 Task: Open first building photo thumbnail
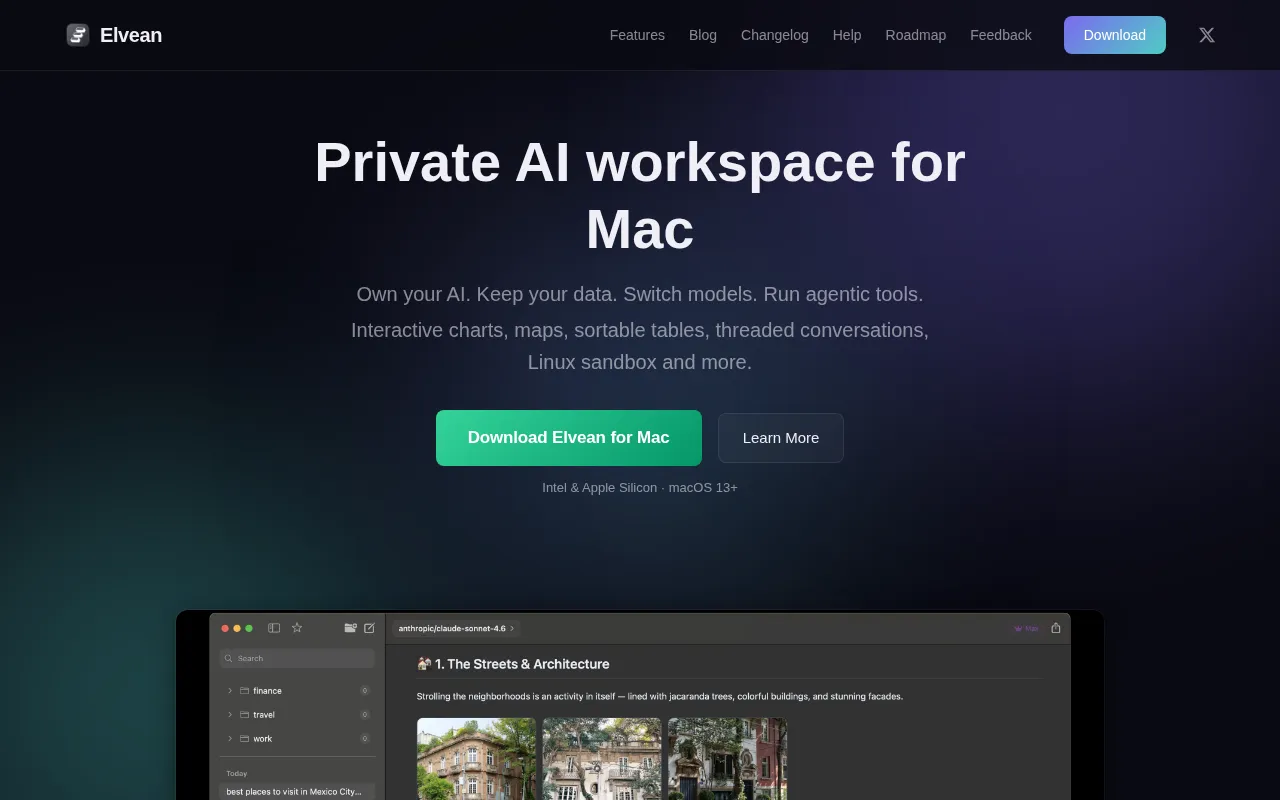click(x=476, y=759)
